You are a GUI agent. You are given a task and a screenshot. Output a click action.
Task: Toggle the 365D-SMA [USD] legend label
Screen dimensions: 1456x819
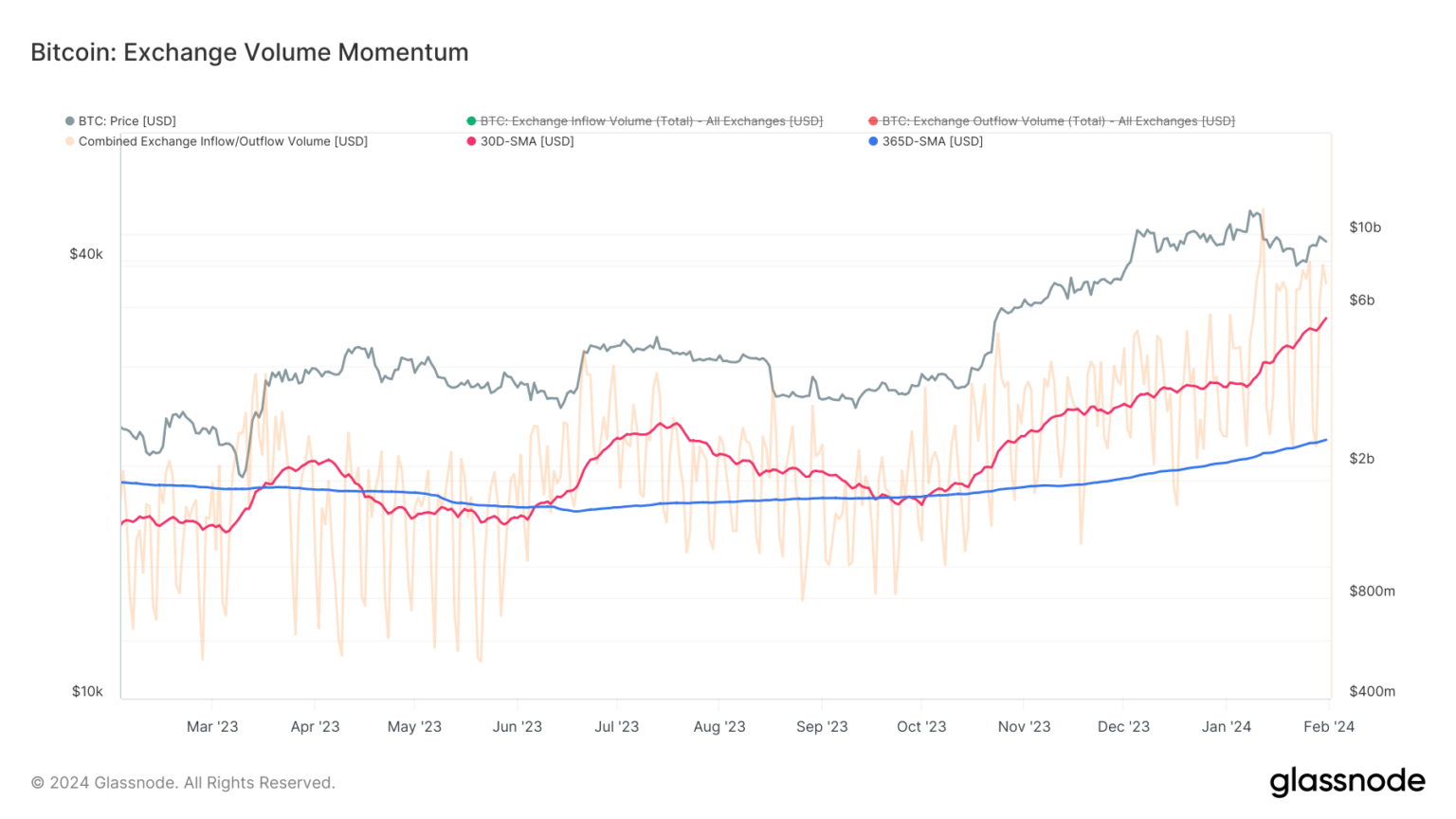click(933, 141)
